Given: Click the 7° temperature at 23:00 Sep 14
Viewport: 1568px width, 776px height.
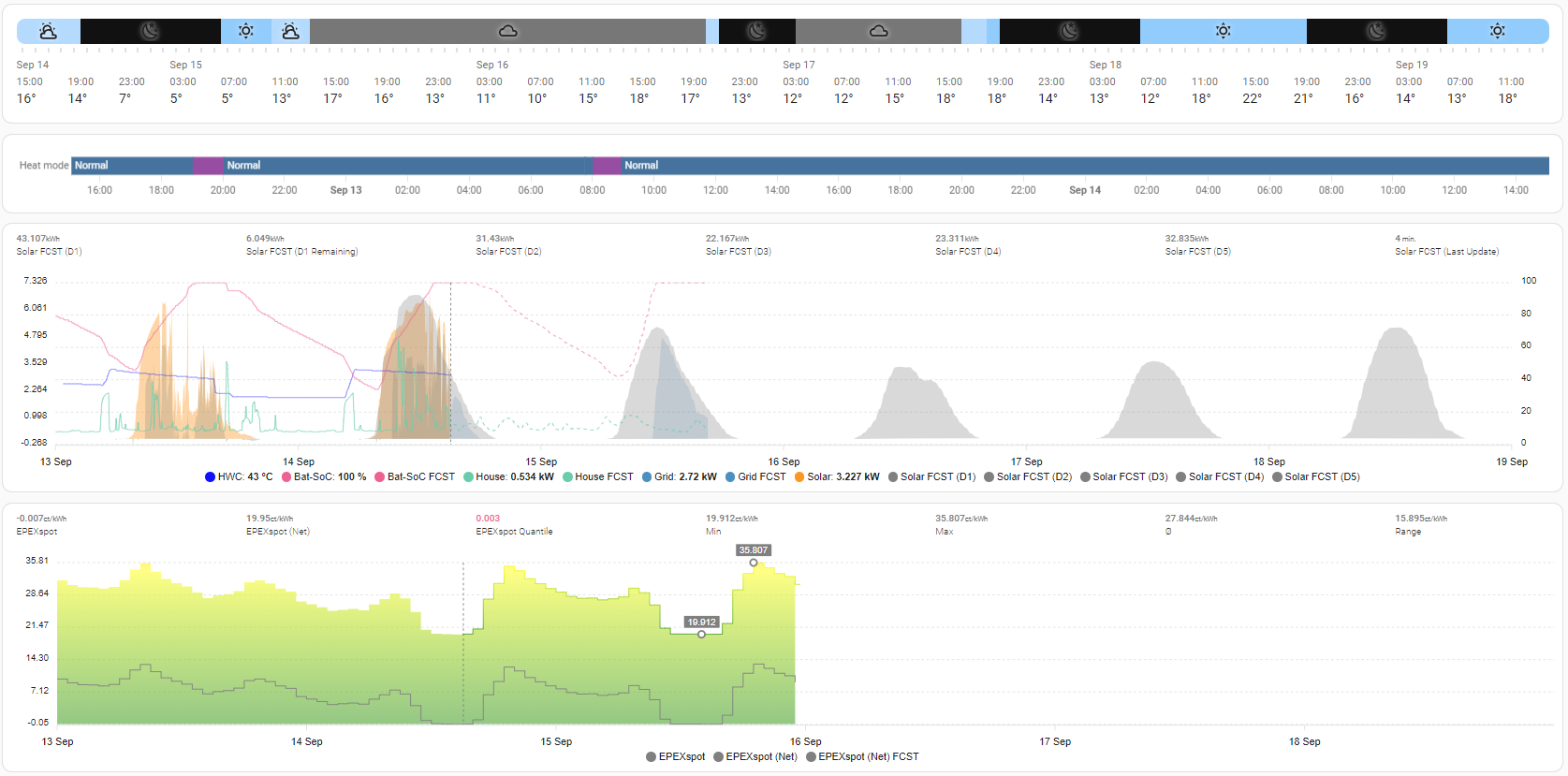Looking at the screenshot, I should click(125, 98).
